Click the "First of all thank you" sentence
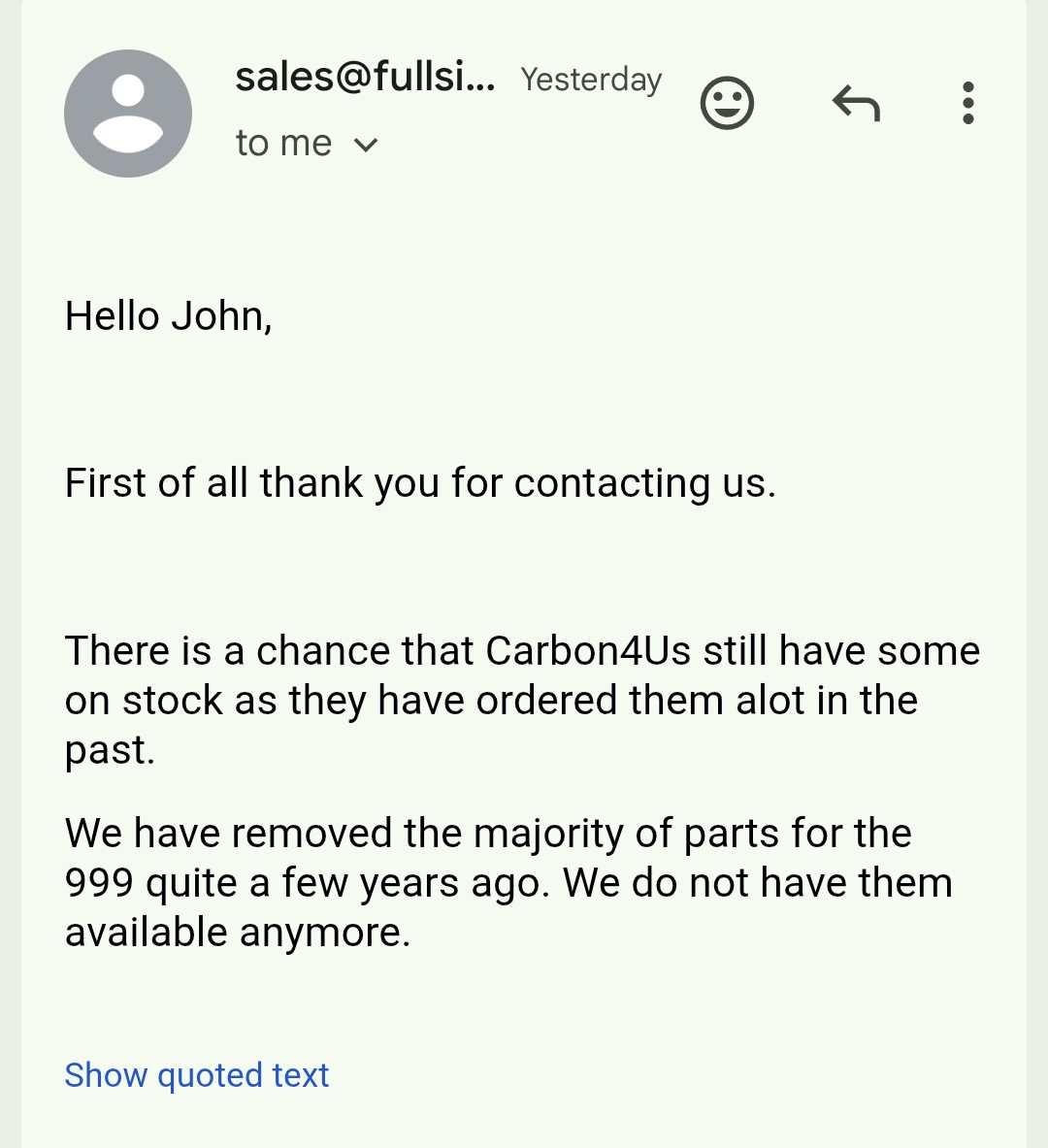This screenshot has width=1048, height=1148. point(420,483)
